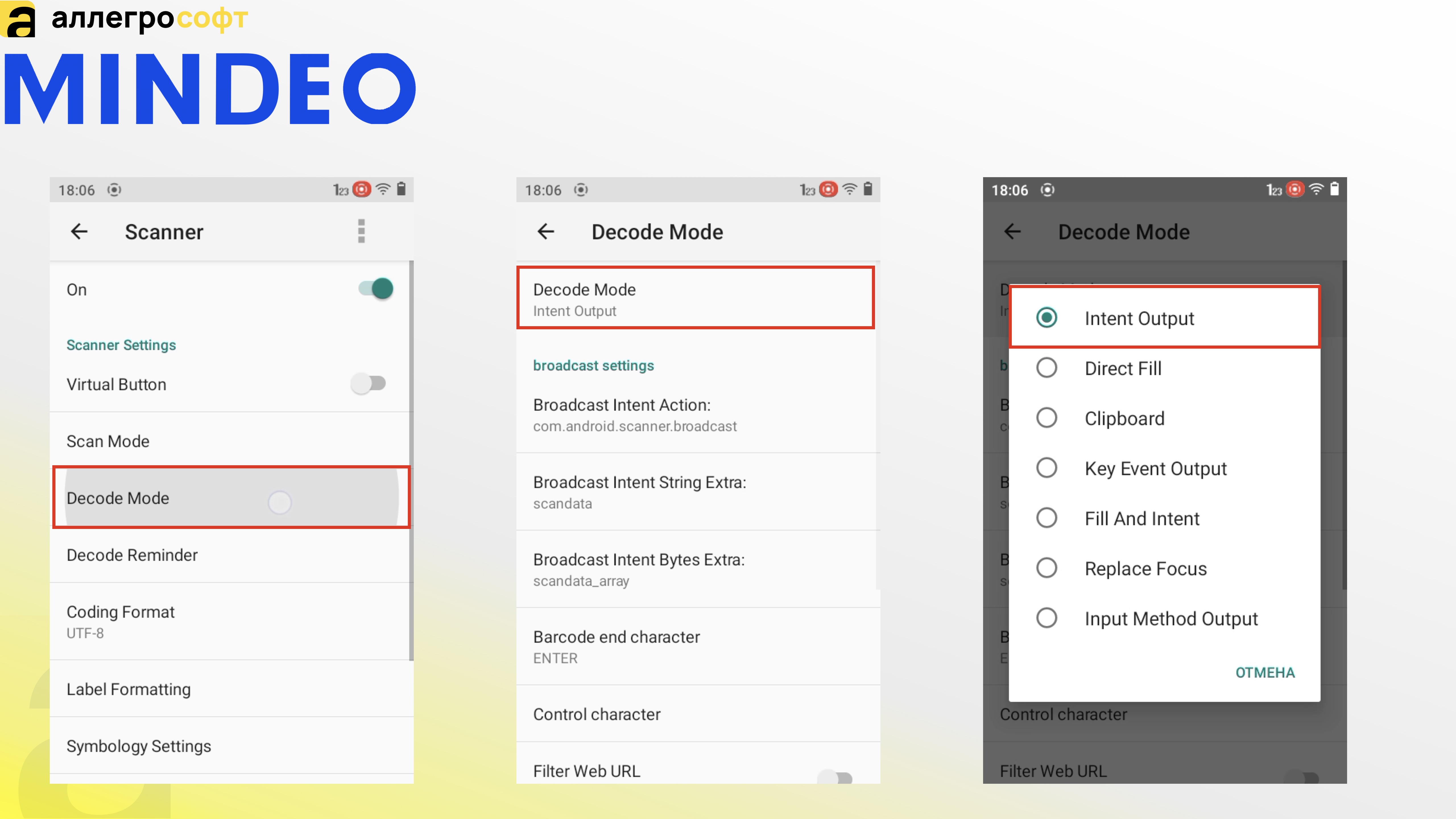
Task: Open Decode Mode dropdown showing Intent Output
Action: [695, 298]
